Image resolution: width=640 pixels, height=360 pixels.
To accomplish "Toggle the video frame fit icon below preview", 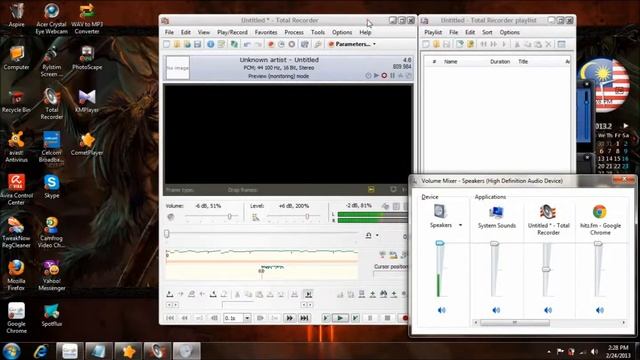I will pos(371,189).
